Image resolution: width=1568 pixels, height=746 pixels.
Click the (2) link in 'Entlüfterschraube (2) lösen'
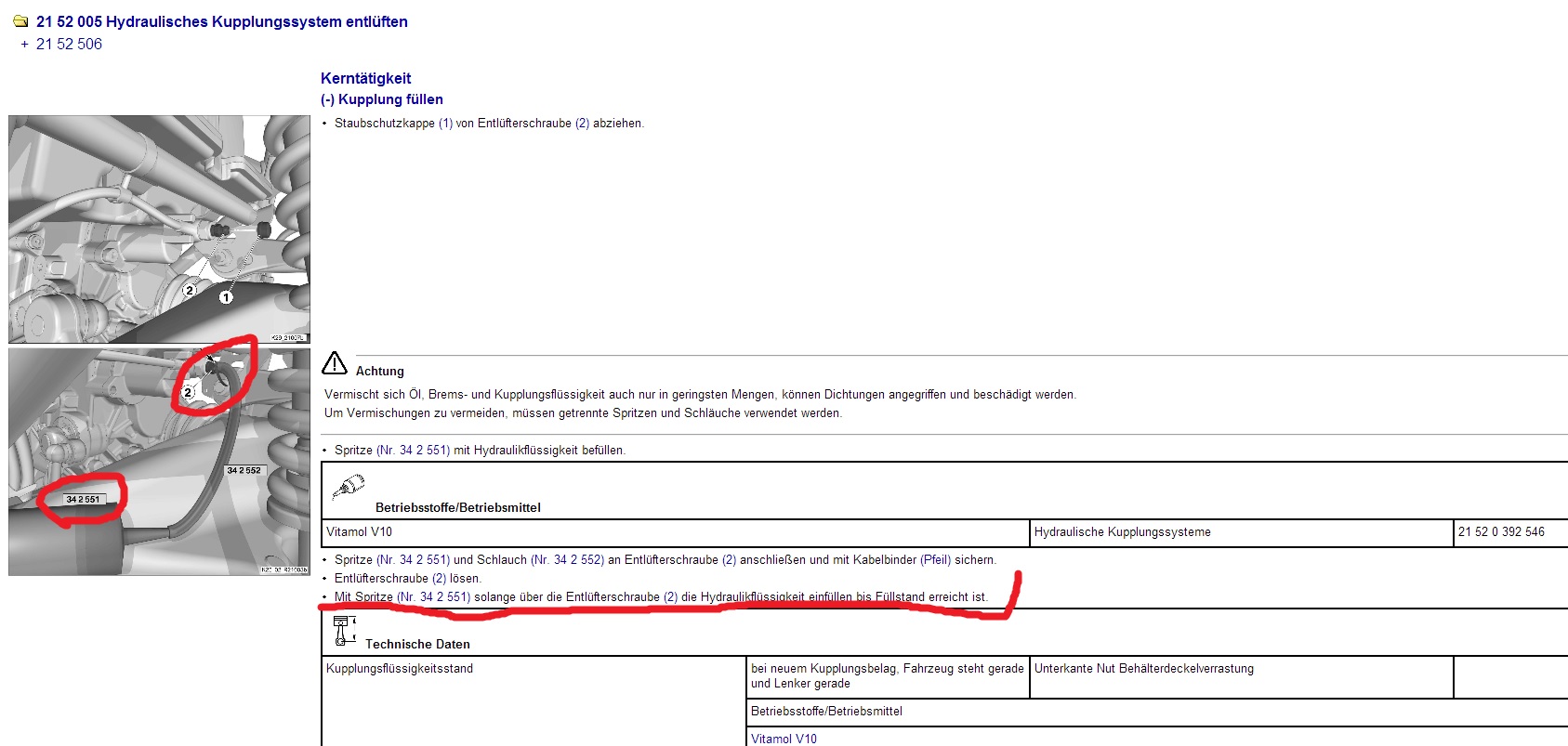tap(439, 579)
